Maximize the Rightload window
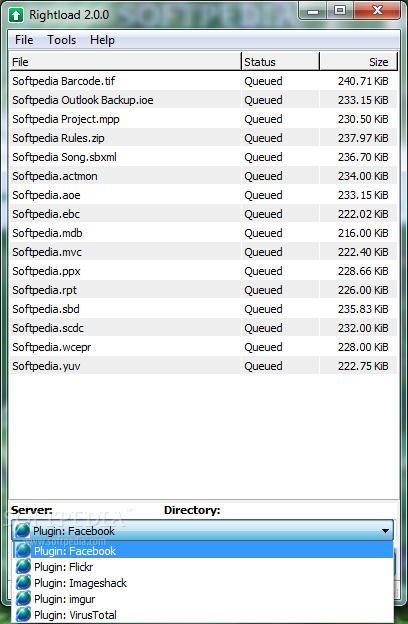This screenshot has width=408, height=624. (x=340, y=11)
